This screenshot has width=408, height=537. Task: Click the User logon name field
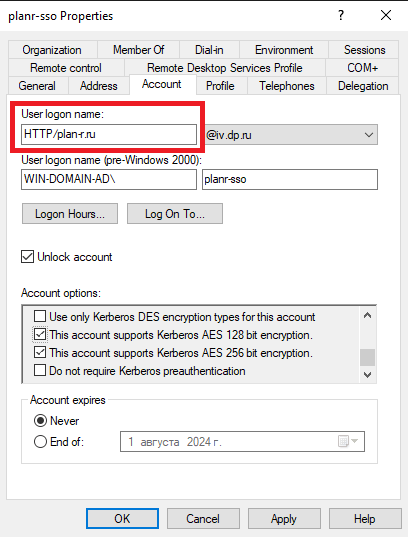(109, 134)
